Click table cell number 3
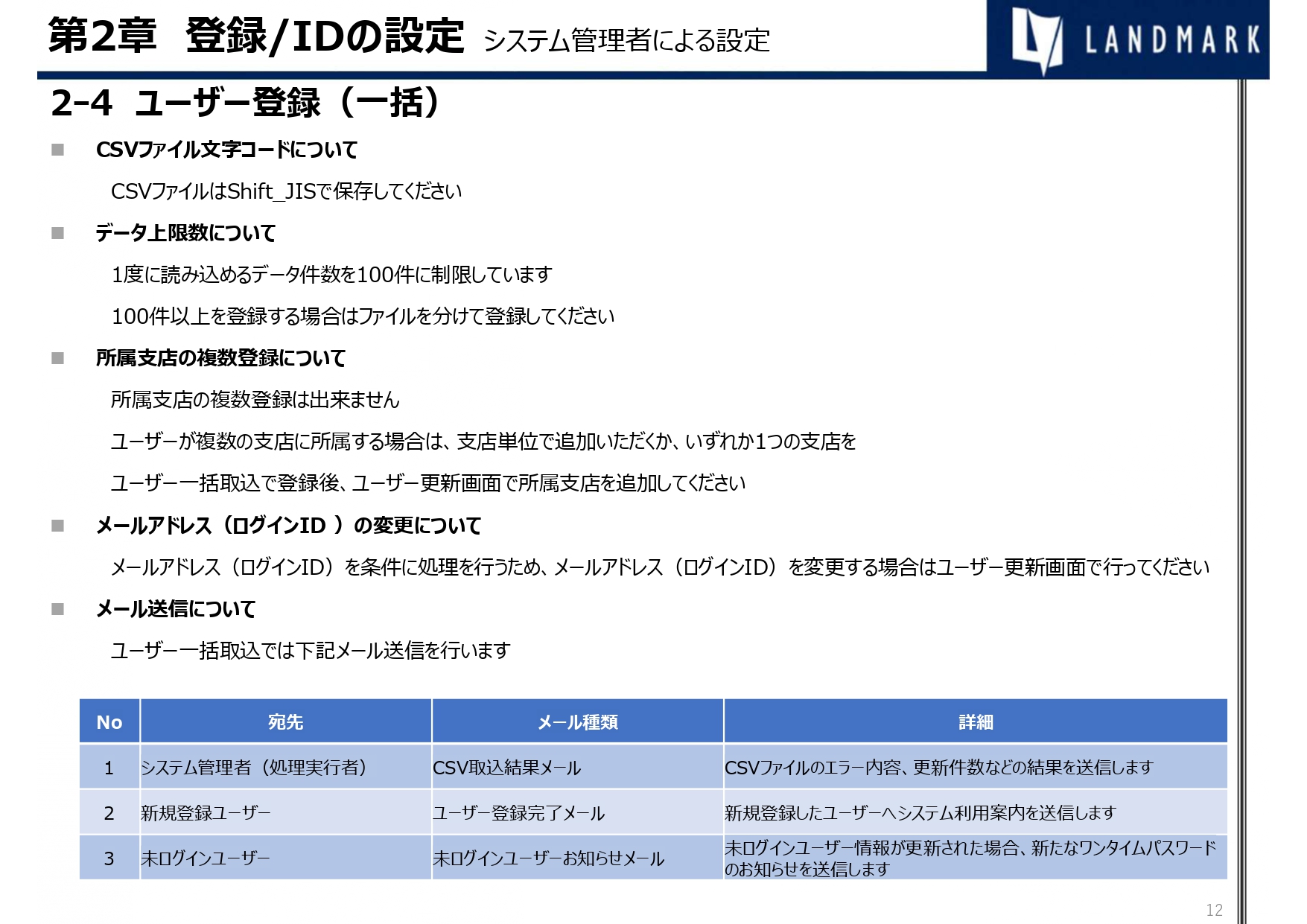The height and width of the screenshot is (924, 1307). (109, 858)
